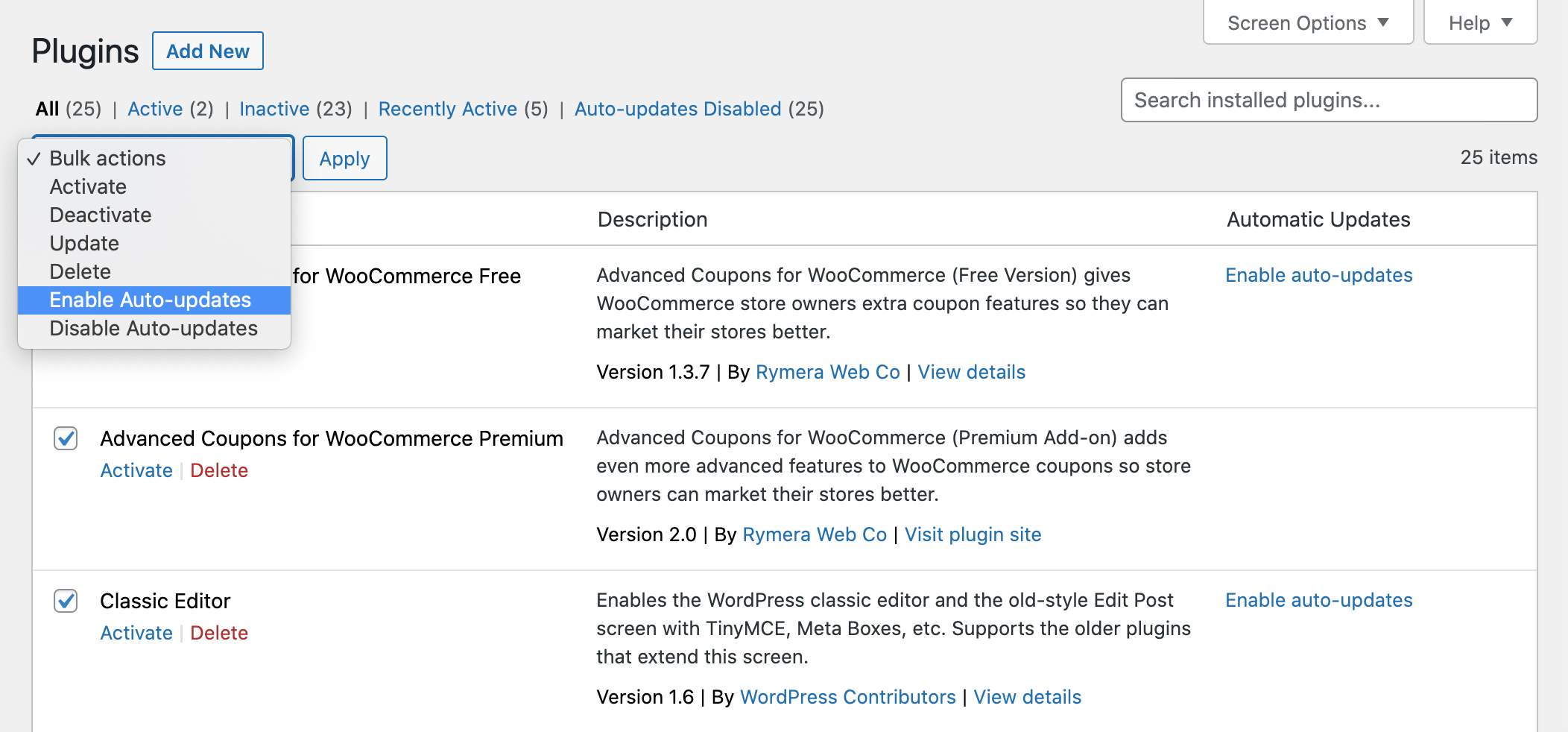Click the 25 items count text

tap(1499, 157)
